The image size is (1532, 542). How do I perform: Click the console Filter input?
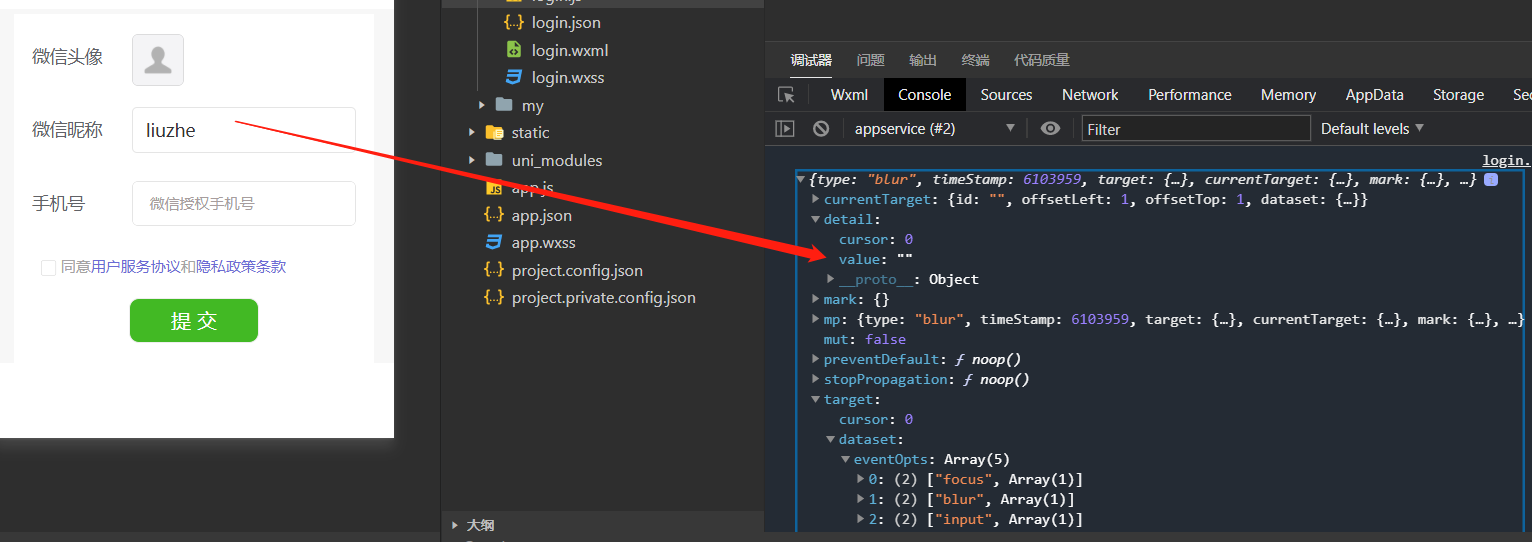[1196, 128]
